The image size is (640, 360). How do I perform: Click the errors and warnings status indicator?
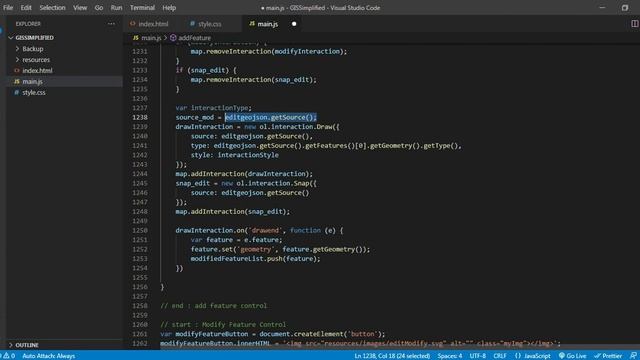pos(9,356)
